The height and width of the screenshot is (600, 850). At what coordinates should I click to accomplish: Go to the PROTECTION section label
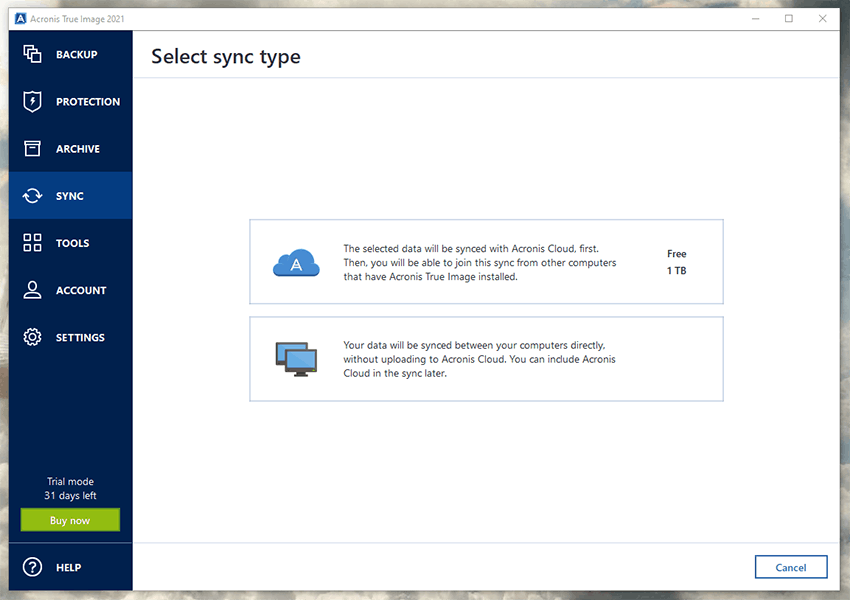88,102
